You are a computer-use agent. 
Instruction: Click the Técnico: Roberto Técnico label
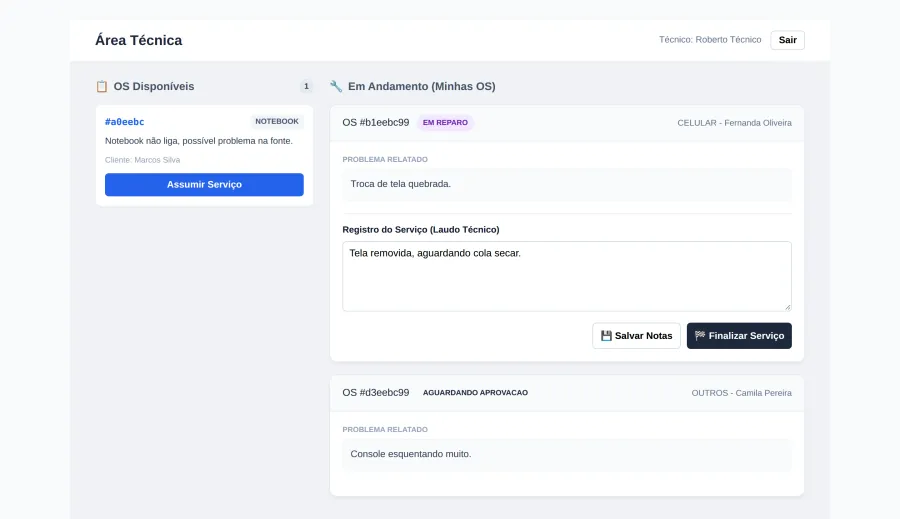710,40
